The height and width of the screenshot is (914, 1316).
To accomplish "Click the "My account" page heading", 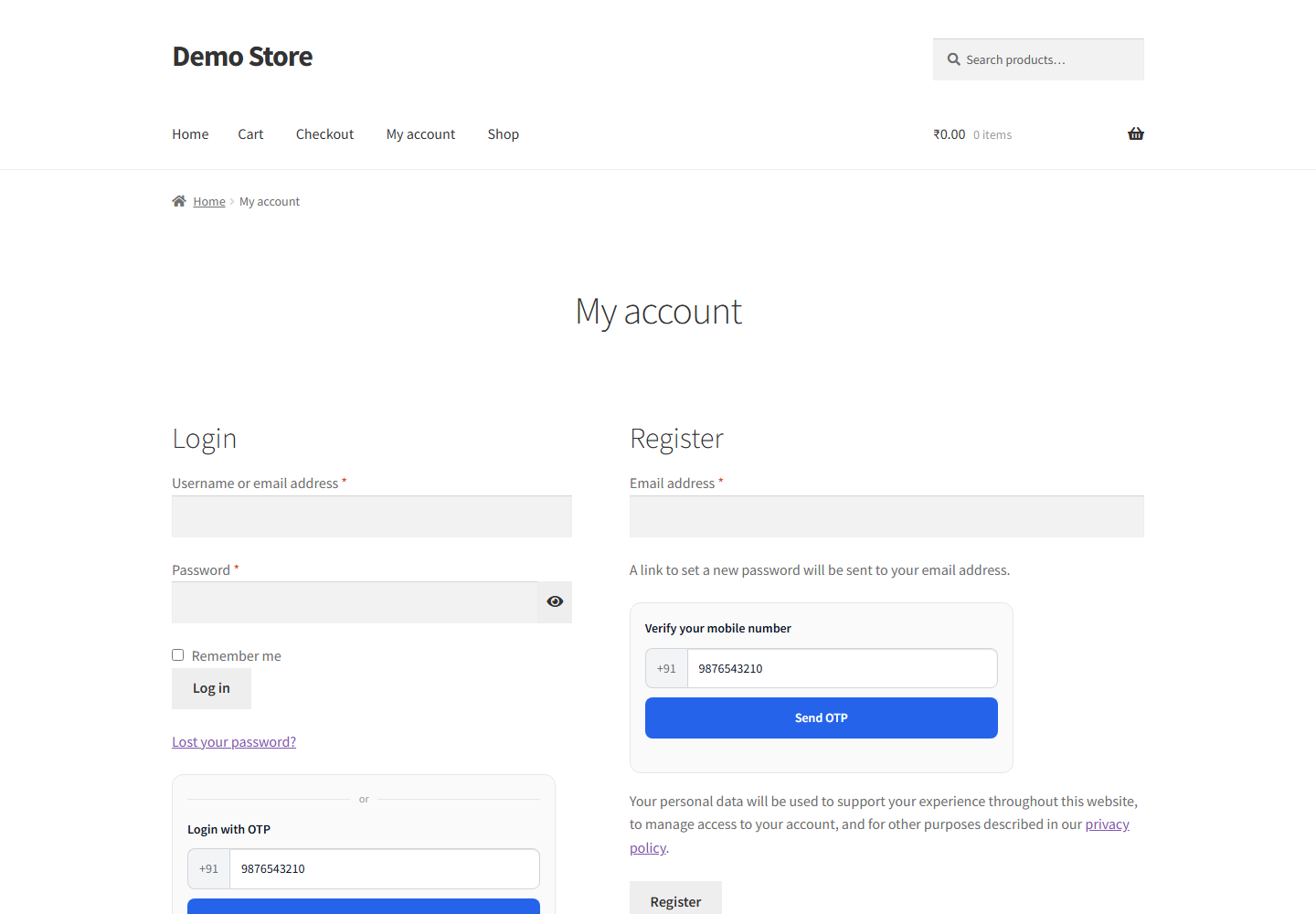I will point(658,312).
